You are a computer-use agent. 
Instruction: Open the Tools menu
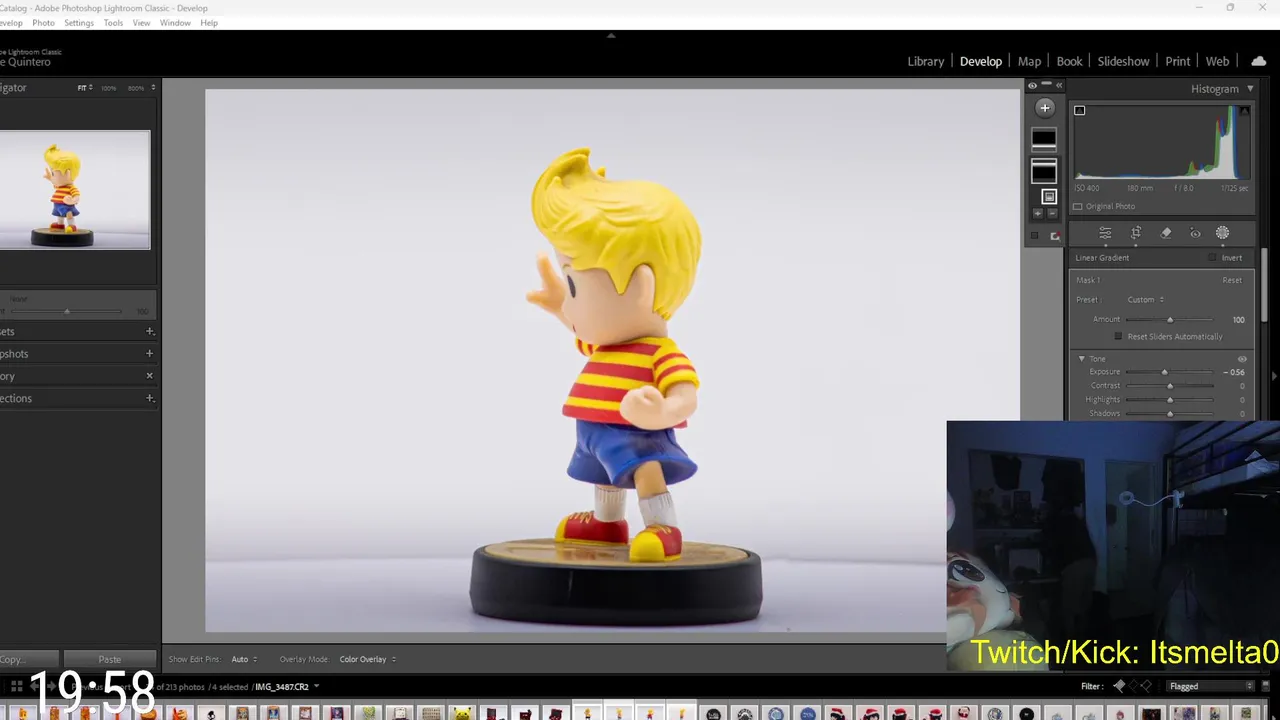point(113,23)
